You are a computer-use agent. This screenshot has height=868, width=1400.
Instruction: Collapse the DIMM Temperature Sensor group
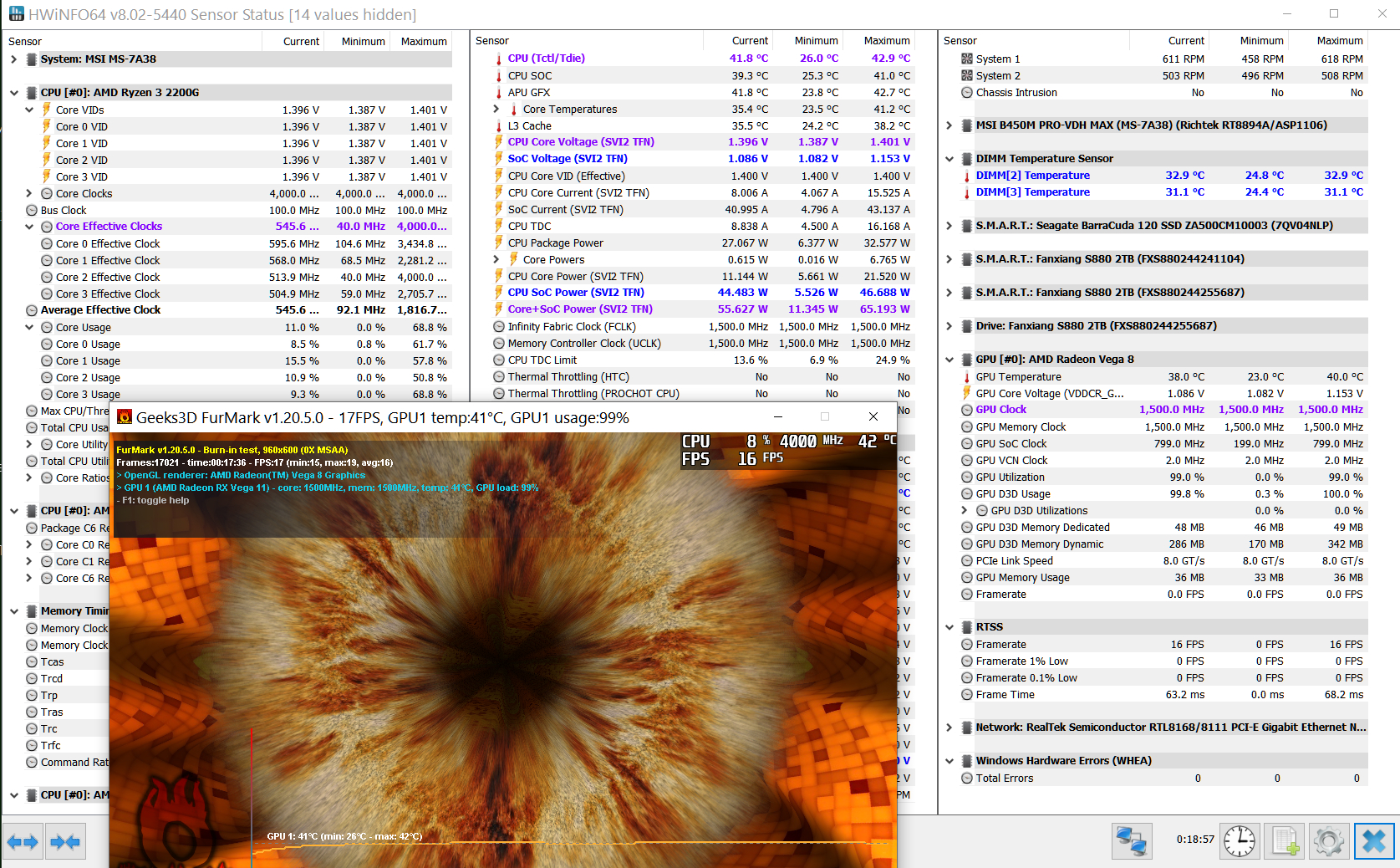[x=949, y=159]
